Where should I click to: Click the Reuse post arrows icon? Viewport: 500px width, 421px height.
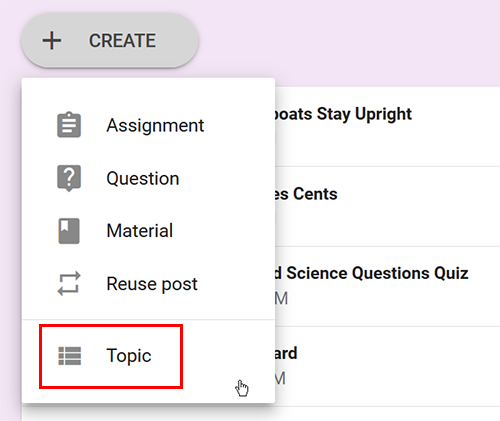point(69,284)
